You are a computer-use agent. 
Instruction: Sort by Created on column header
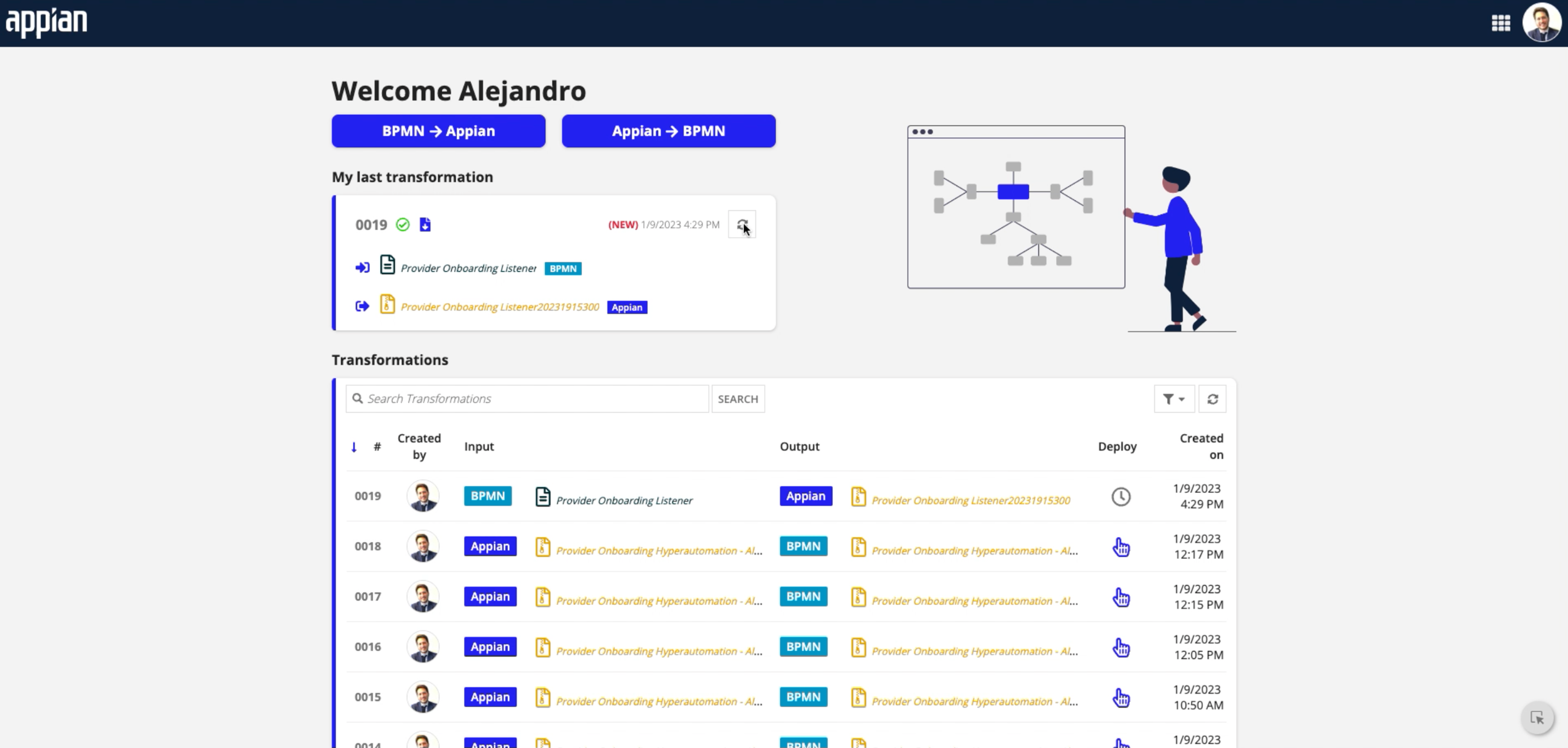click(1201, 446)
